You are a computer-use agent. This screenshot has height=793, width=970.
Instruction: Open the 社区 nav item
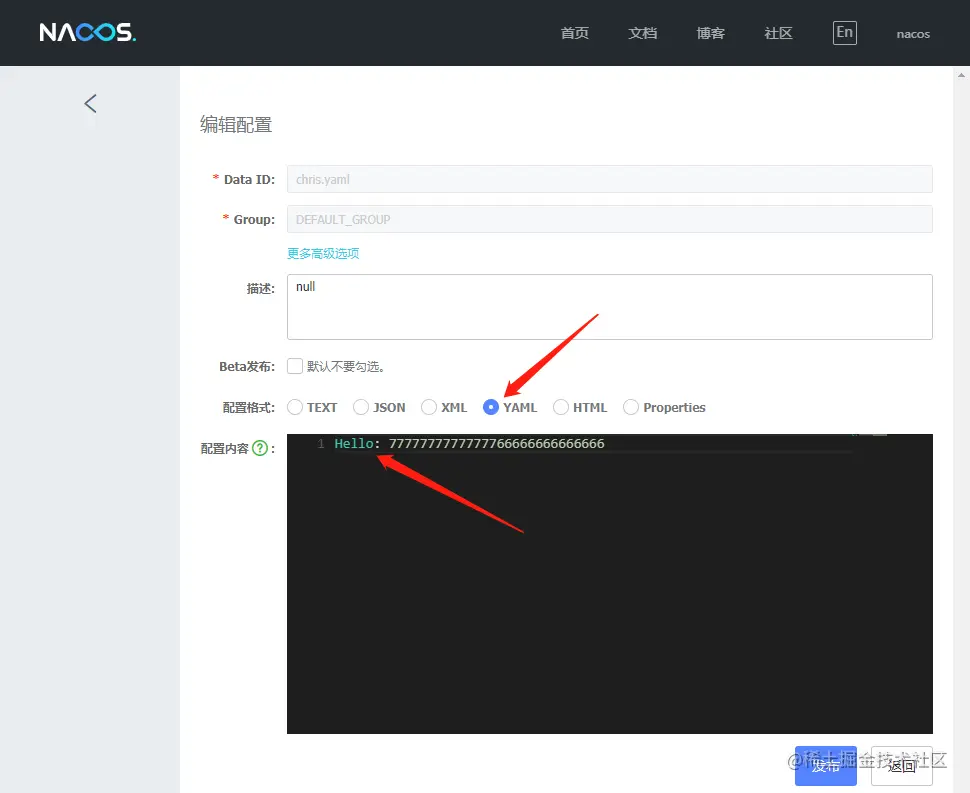click(x=778, y=33)
